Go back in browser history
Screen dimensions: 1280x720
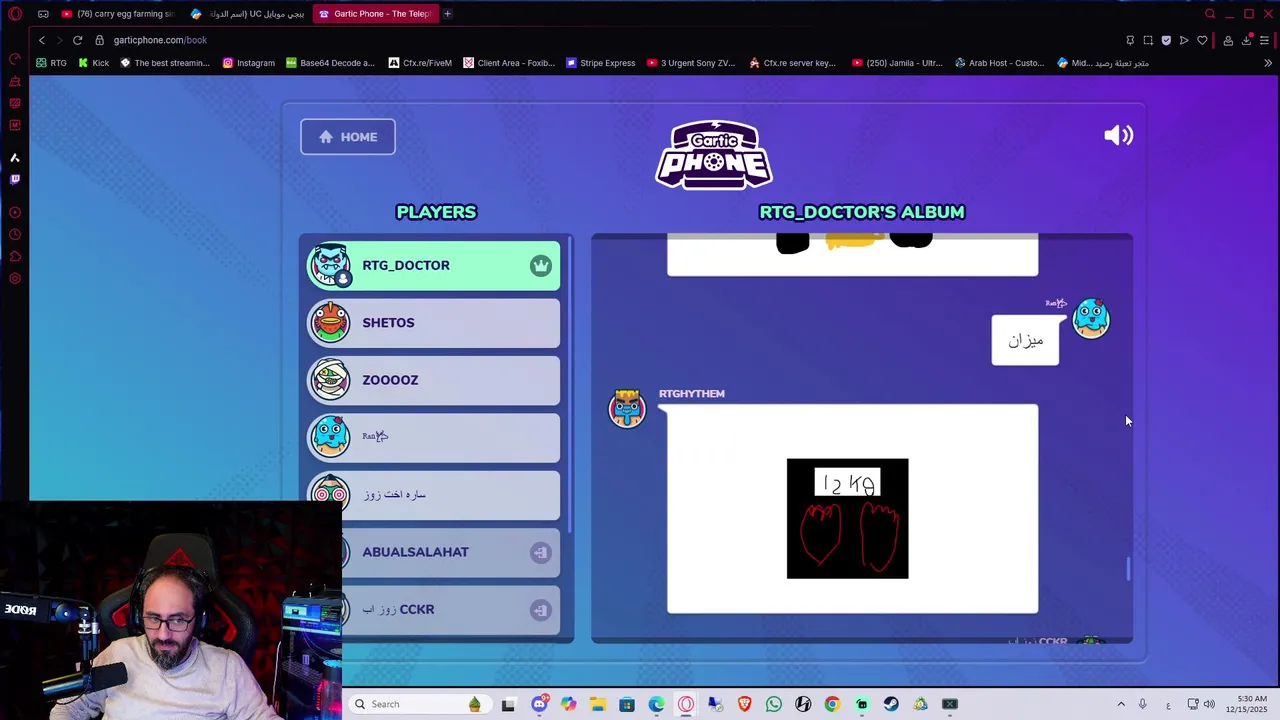coord(41,40)
